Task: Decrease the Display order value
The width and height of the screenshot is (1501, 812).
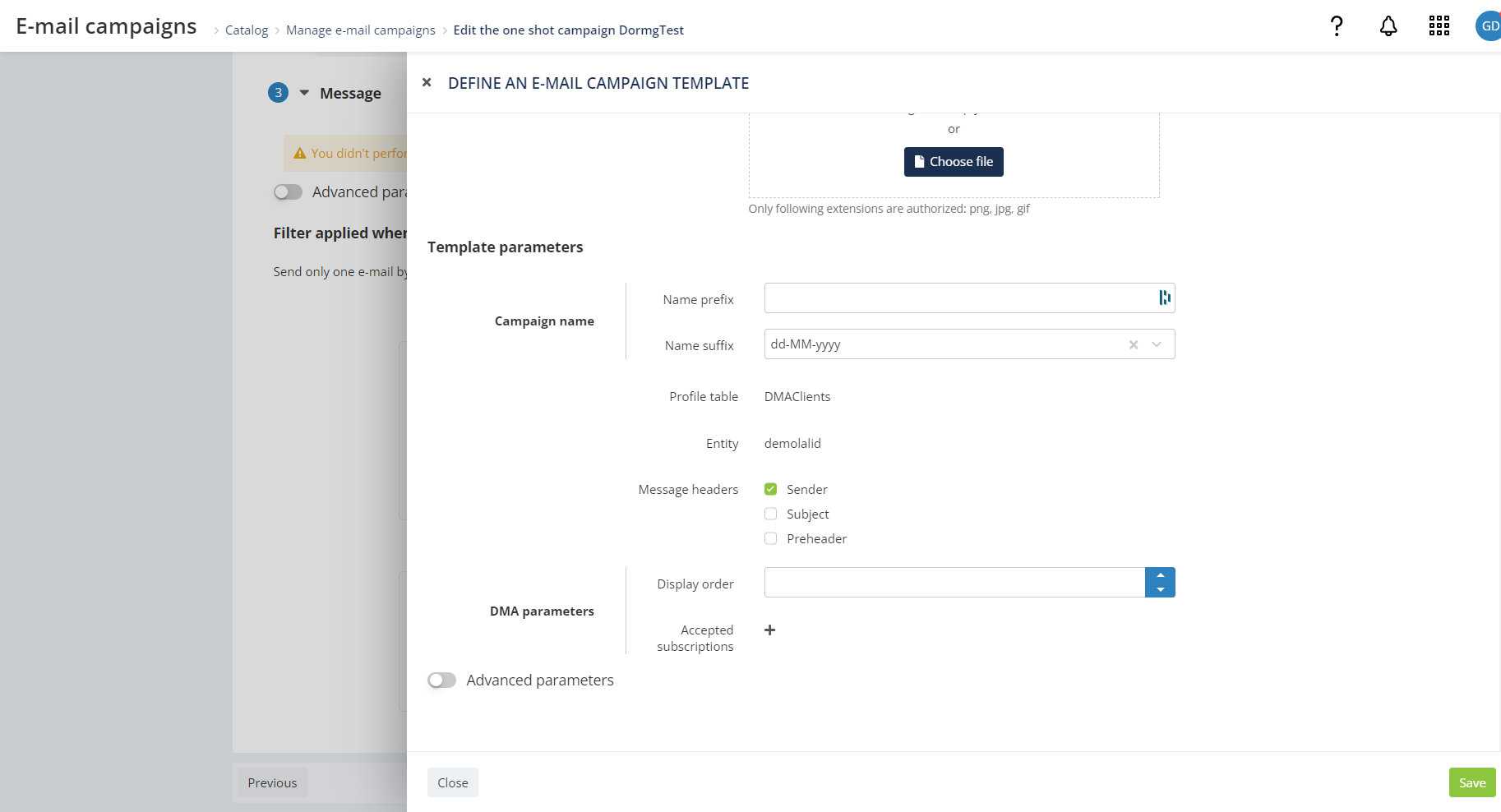Action: [x=1160, y=590]
